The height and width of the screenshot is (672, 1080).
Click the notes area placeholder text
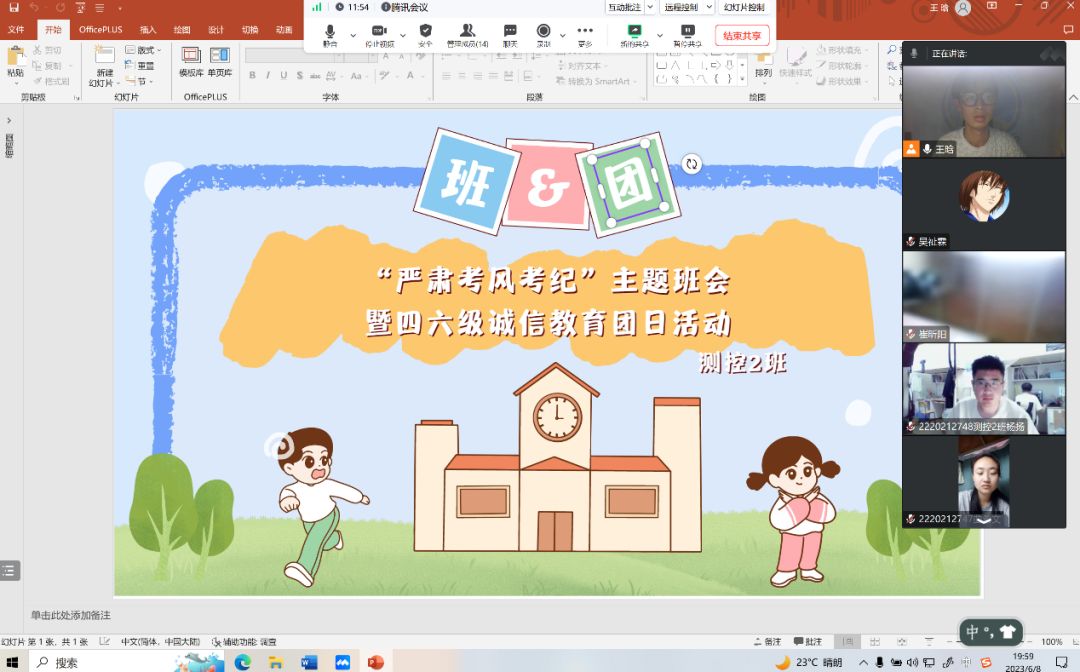(x=70, y=615)
